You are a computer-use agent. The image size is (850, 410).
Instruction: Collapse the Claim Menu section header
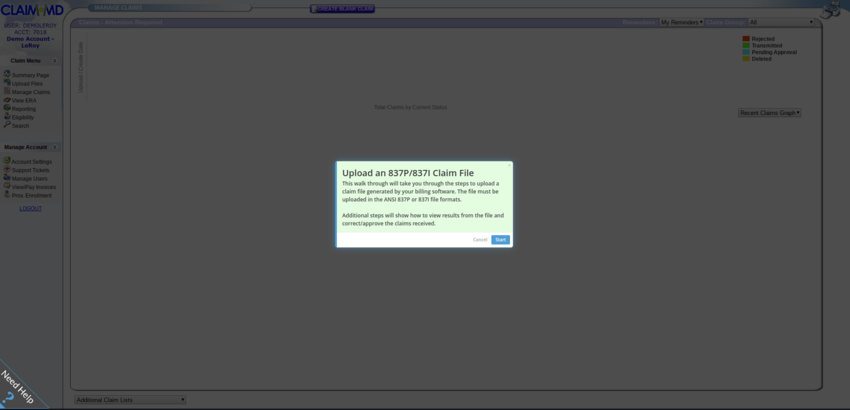point(55,61)
